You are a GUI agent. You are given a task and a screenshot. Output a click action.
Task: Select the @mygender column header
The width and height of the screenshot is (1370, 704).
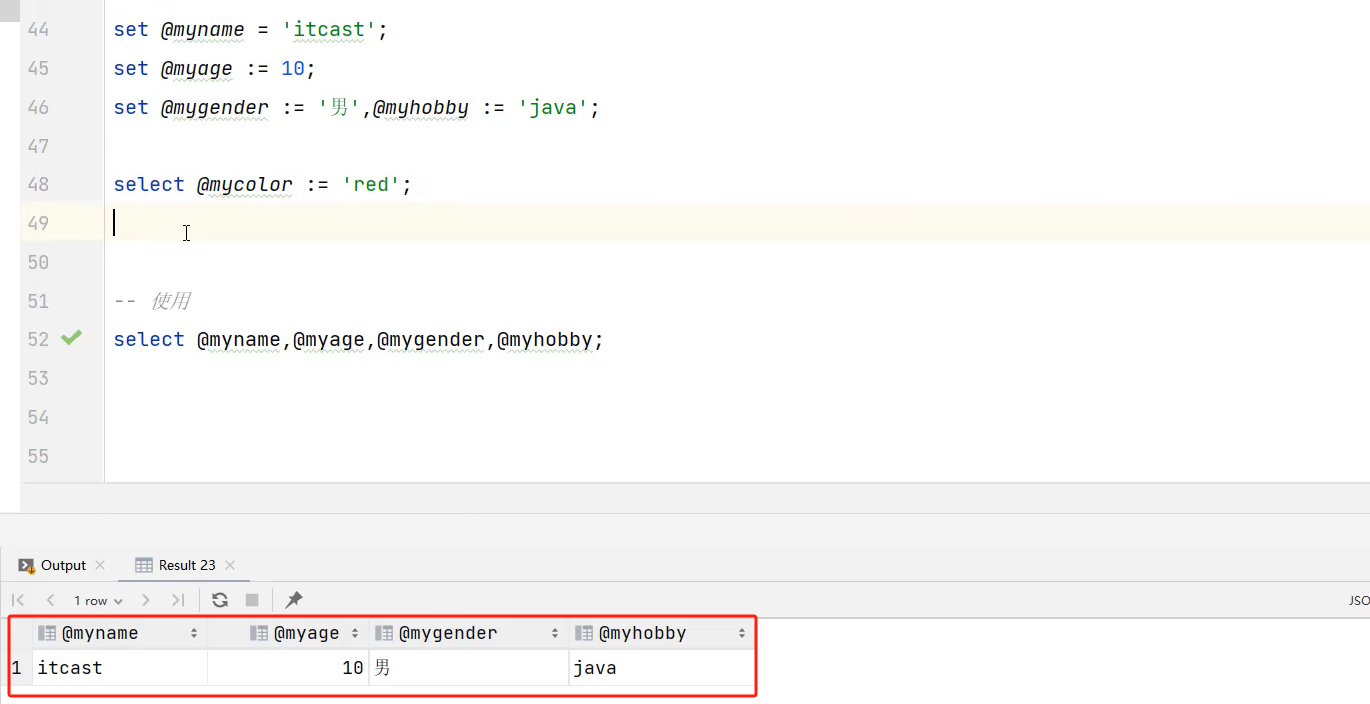(x=468, y=633)
